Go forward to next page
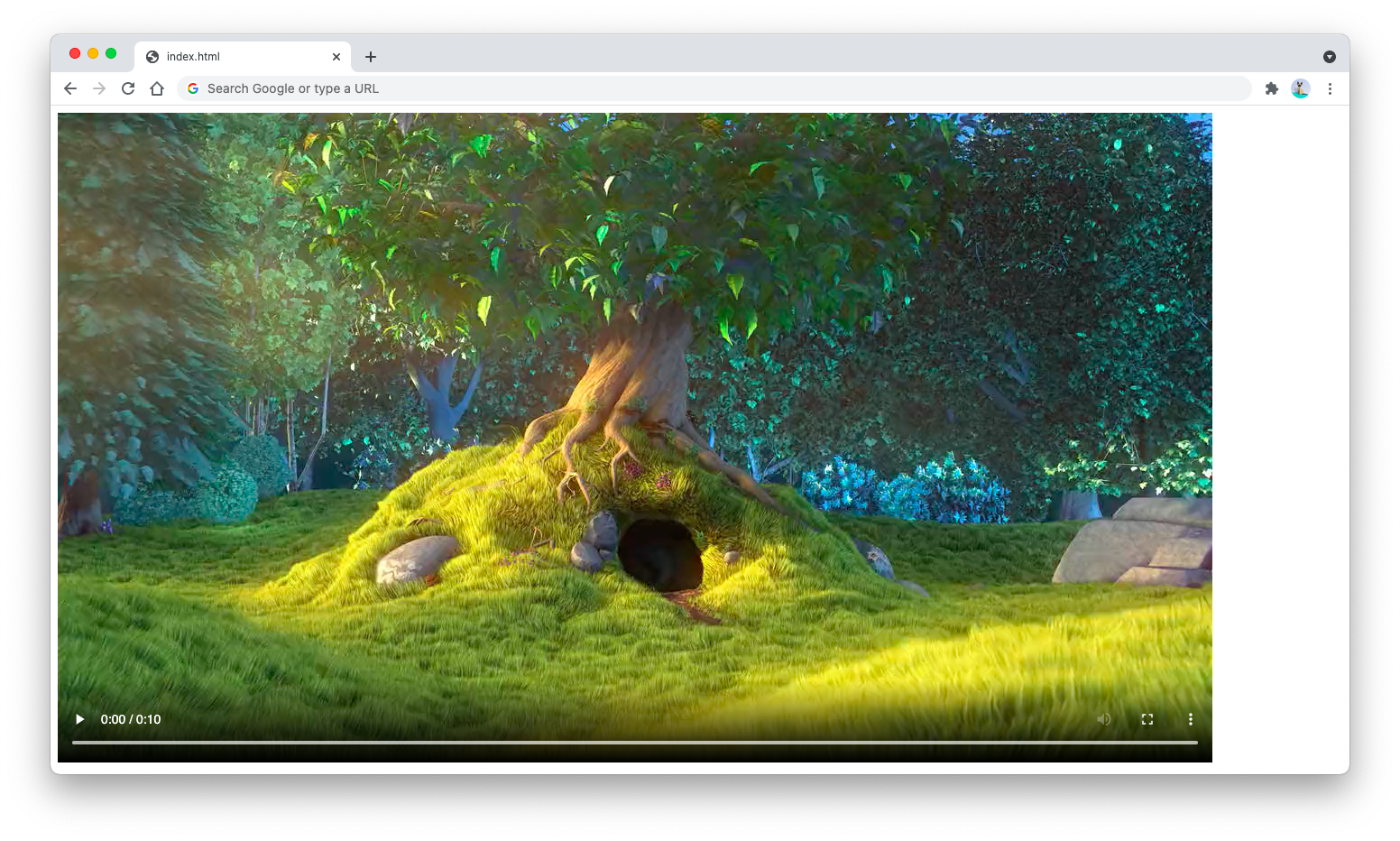 pyautogui.click(x=99, y=88)
